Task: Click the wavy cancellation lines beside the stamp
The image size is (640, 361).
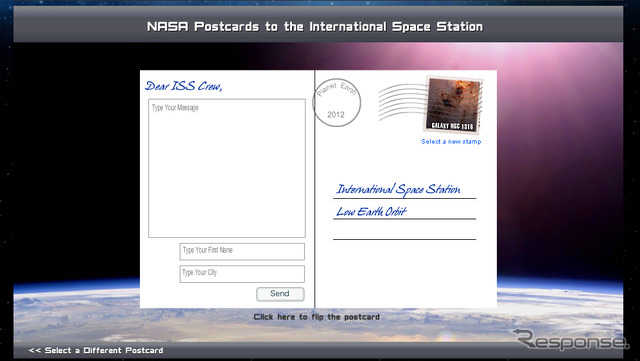Action: [x=402, y=102]
